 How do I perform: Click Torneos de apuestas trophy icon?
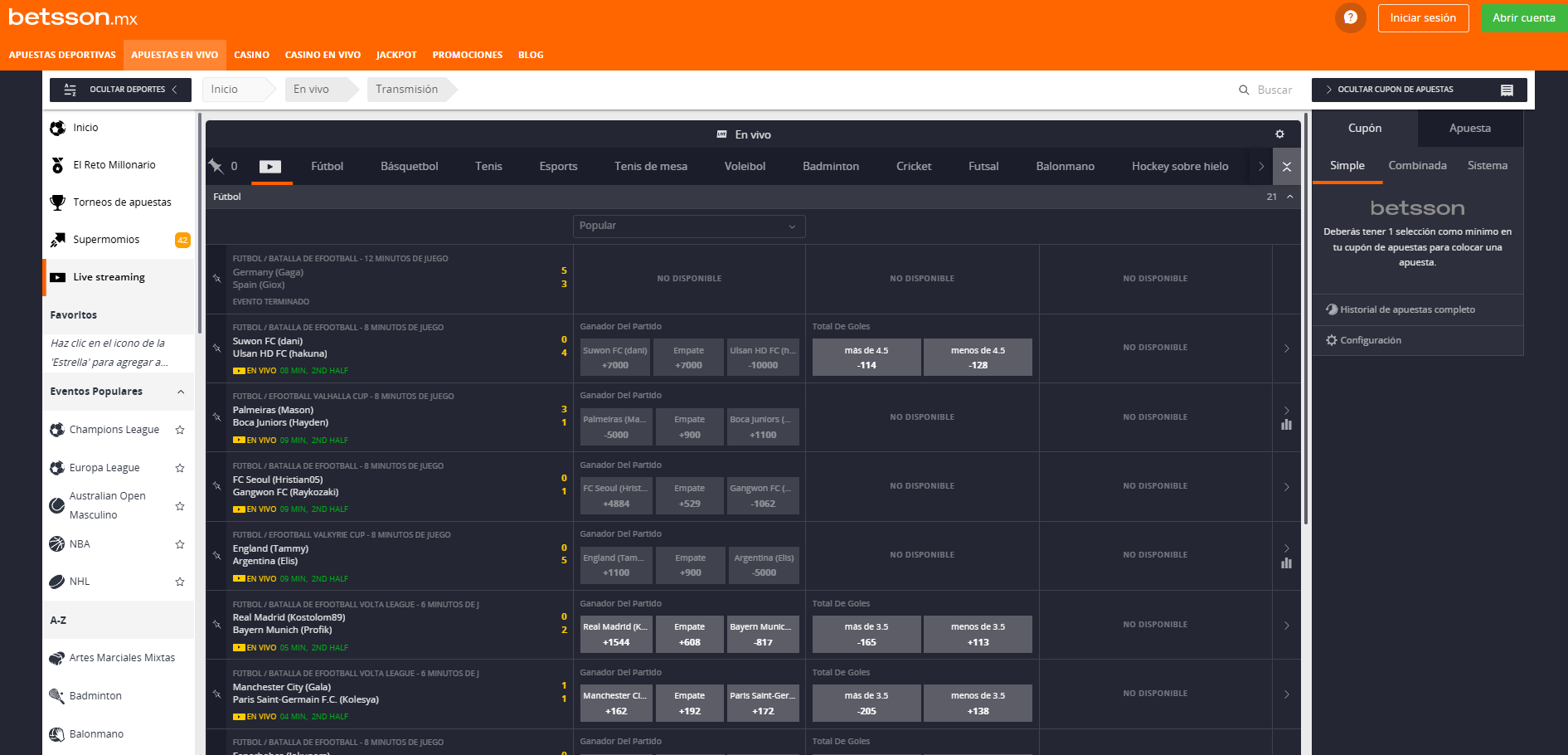[57, 202]
